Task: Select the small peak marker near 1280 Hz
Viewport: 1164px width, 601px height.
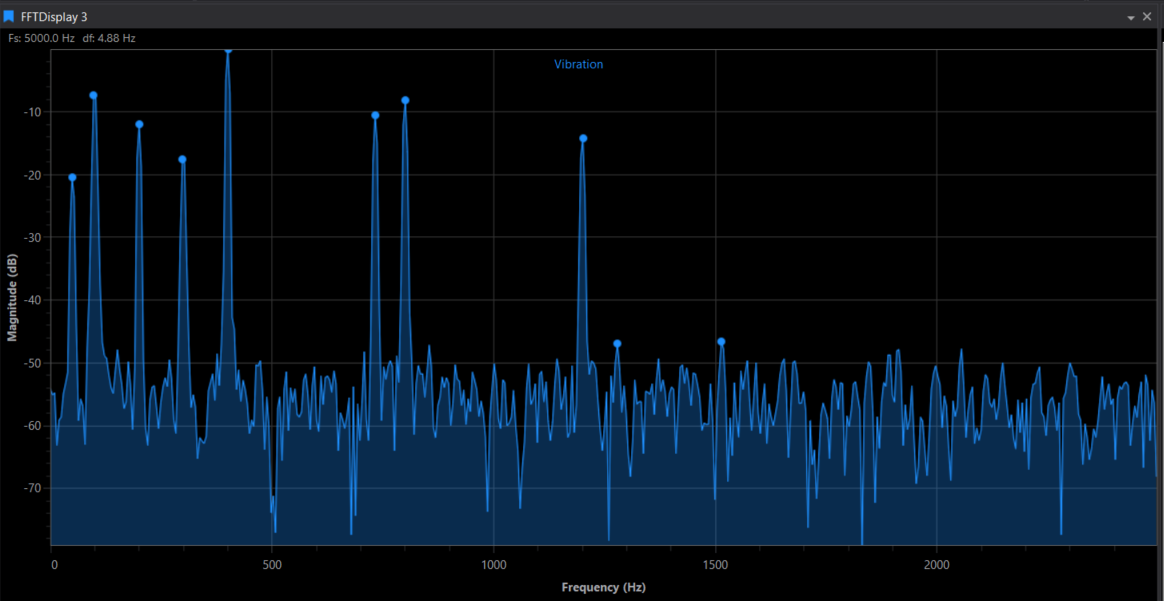Action: tap(617, 344)
